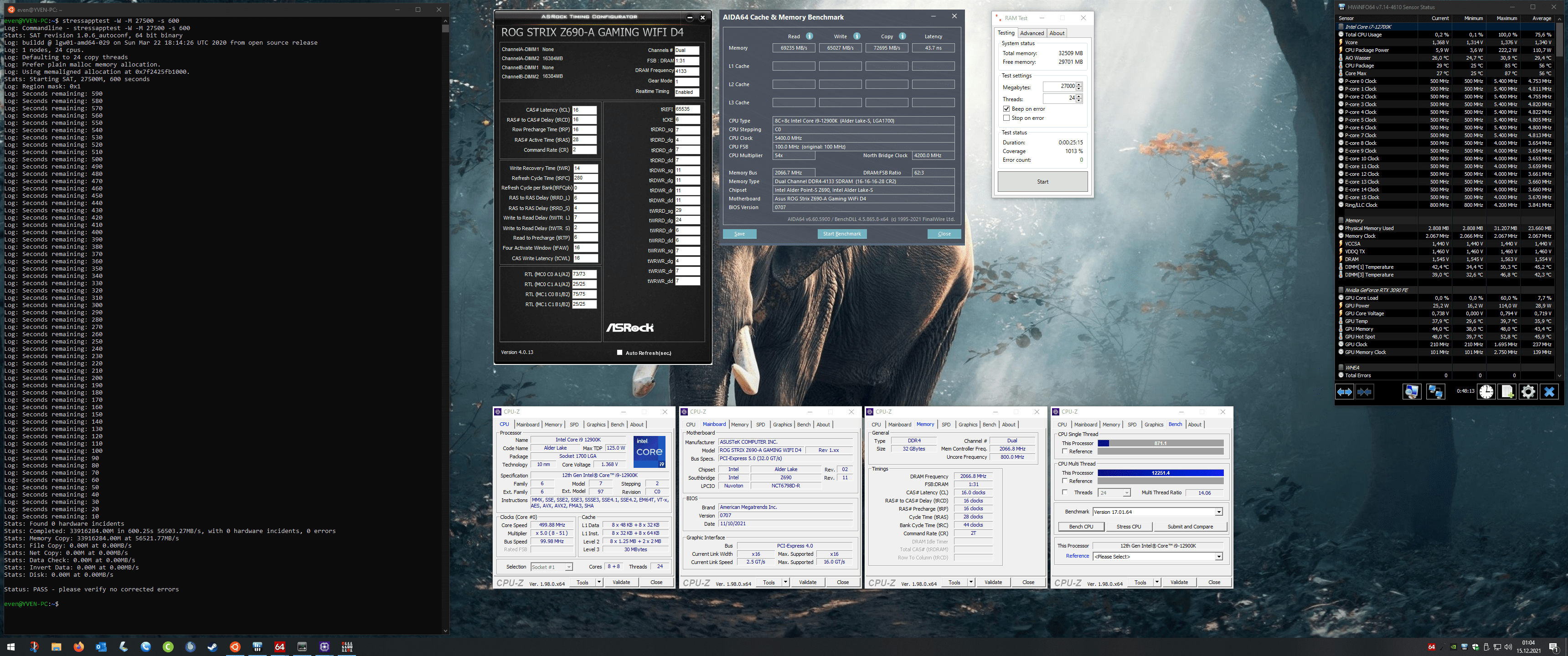Image resolution: width=1568 pixels, height=656 pixels.
Task: Click the Copy info icon in AIDA64
Action: [x=903, y=36]
